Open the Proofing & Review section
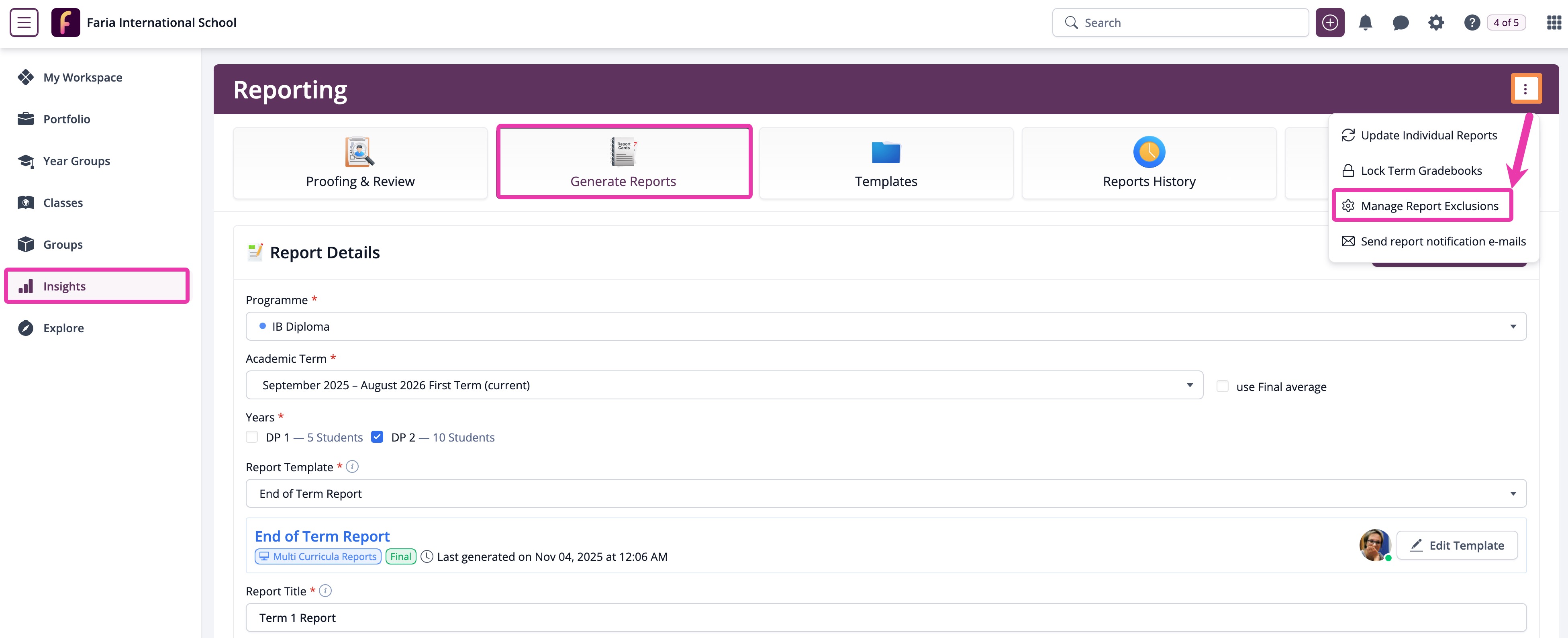The height and width of the screenshot is (638, 1568). 360,163
